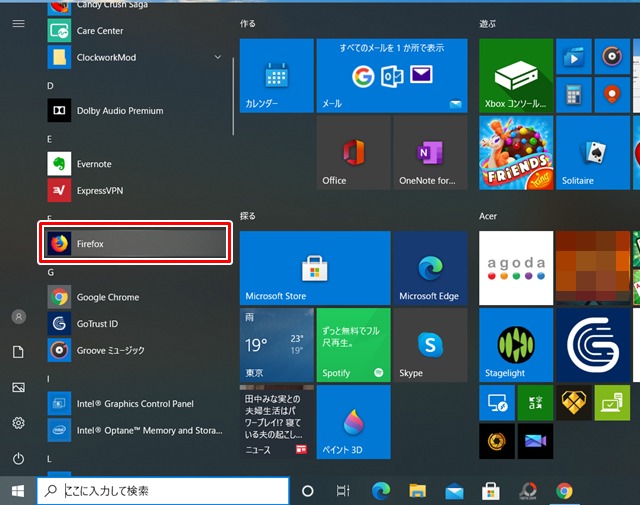
Task: Open the Solitaire tile
Action: pyautogui.click(x=593, y=152)
